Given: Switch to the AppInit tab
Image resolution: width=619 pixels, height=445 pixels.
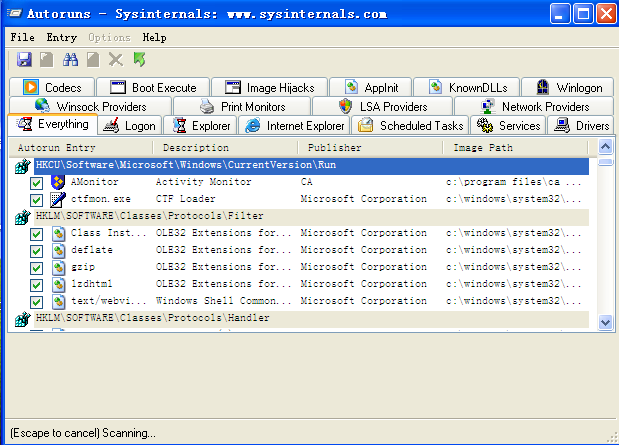Looking at the screenshot, I should pyautogui.click(x=371, y=87).
